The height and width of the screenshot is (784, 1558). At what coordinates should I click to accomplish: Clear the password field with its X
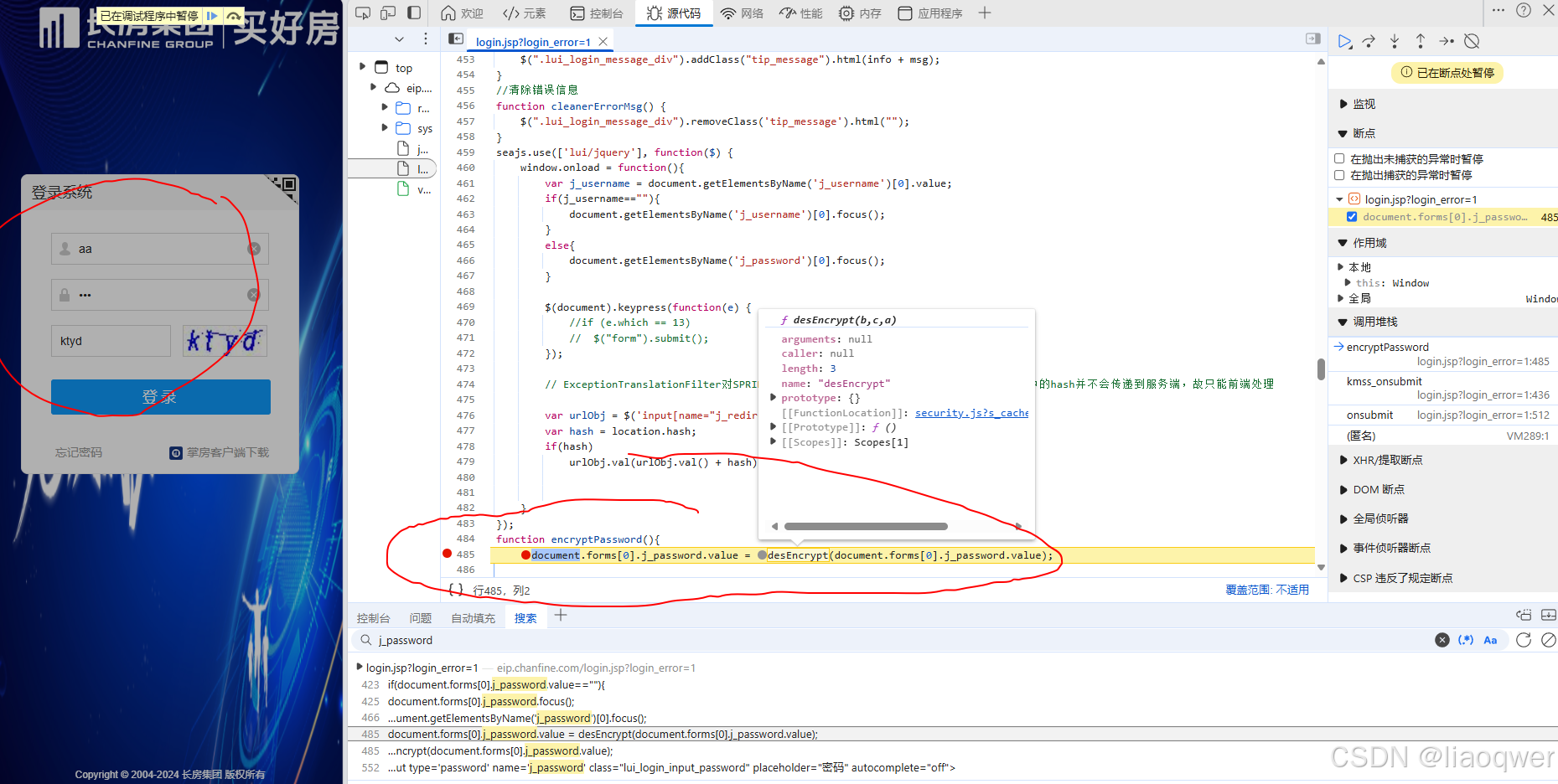click(x=253, y=295)
